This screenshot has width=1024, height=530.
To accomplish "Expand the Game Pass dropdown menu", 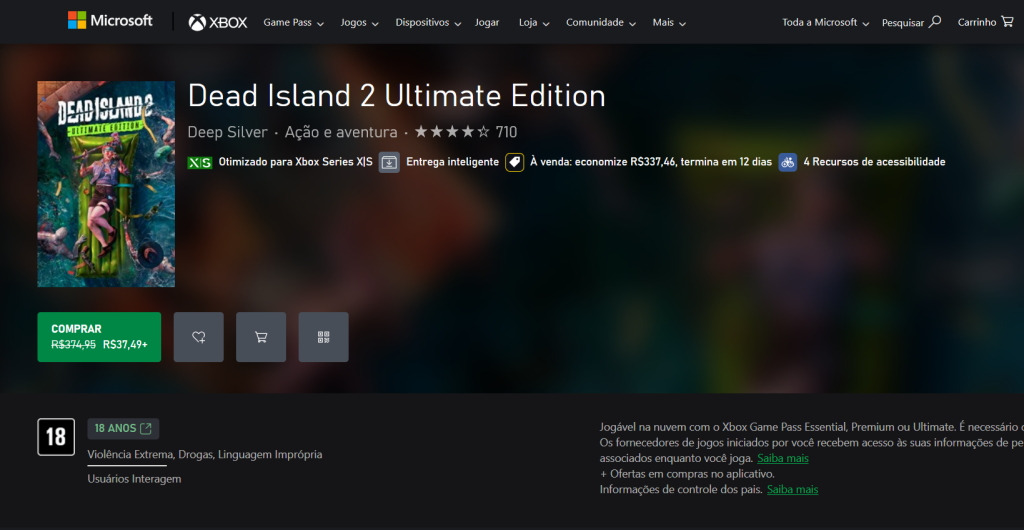I will (293, 22).
